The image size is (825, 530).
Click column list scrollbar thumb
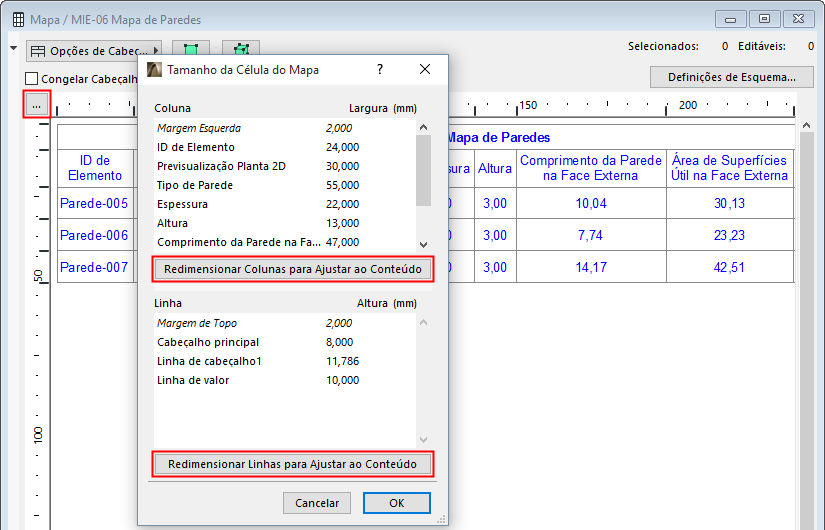point(424,170)
